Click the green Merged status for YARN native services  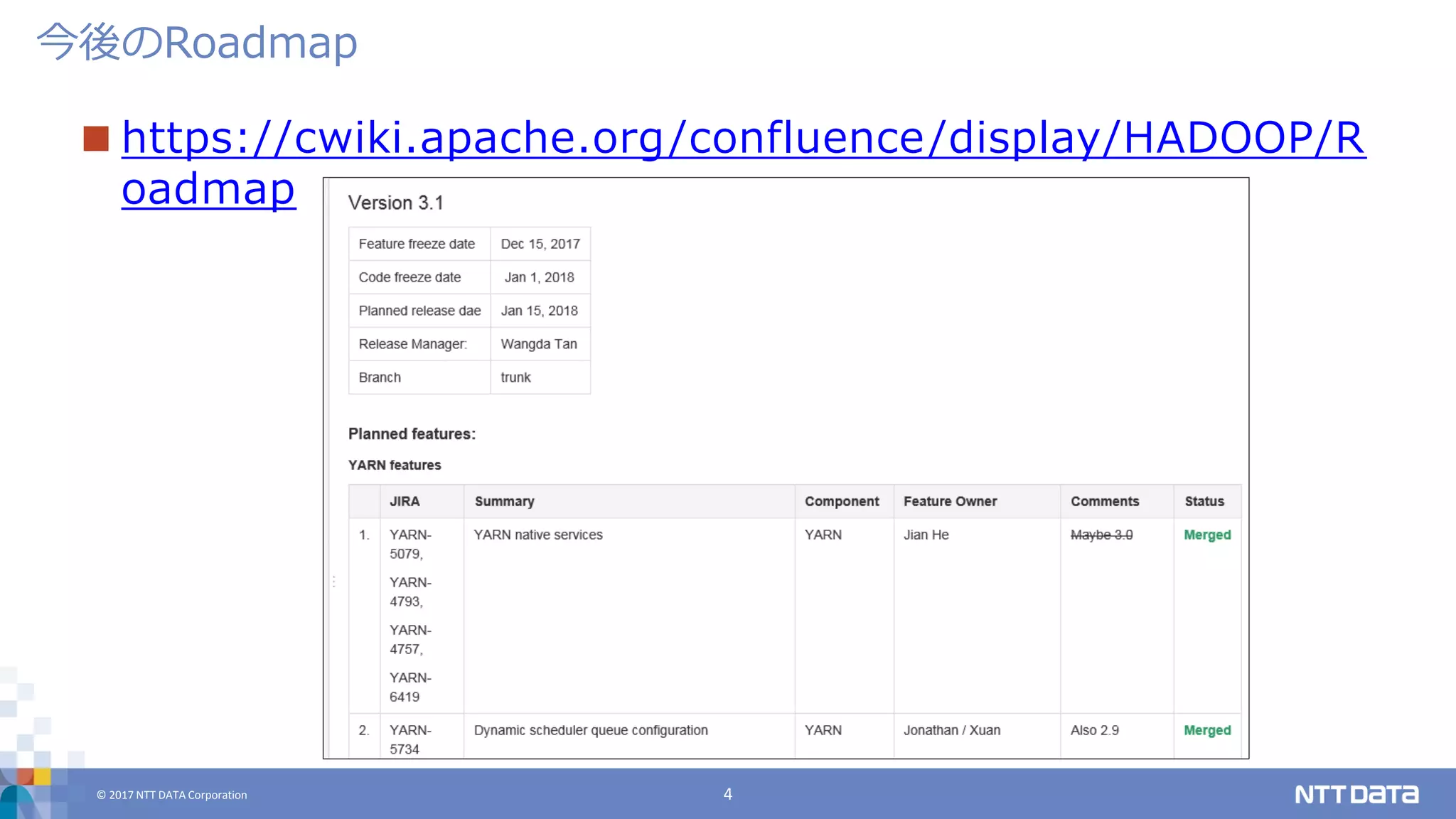(1206, 535)
